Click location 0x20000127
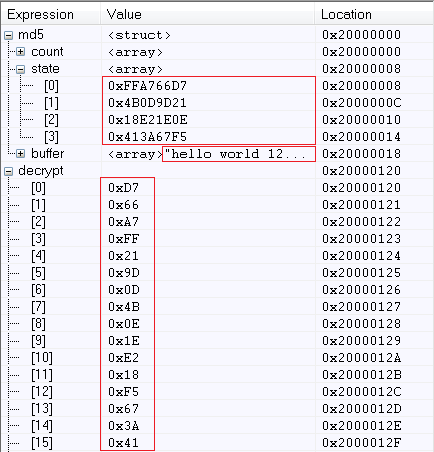This screenshot has height=452, width=434. [361, 307]
